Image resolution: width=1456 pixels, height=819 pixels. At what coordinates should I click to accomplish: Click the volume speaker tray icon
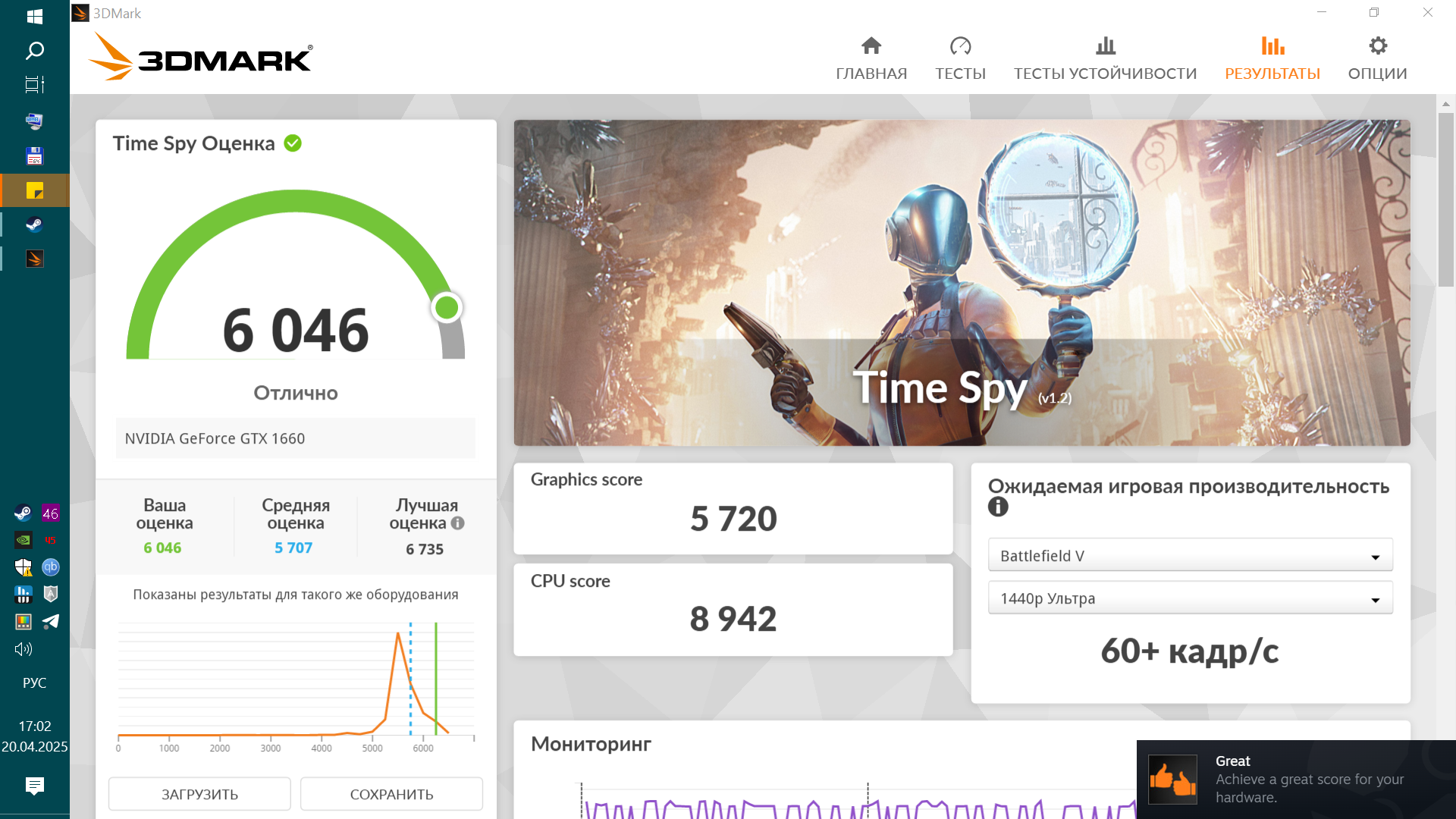tap(24, 649)
